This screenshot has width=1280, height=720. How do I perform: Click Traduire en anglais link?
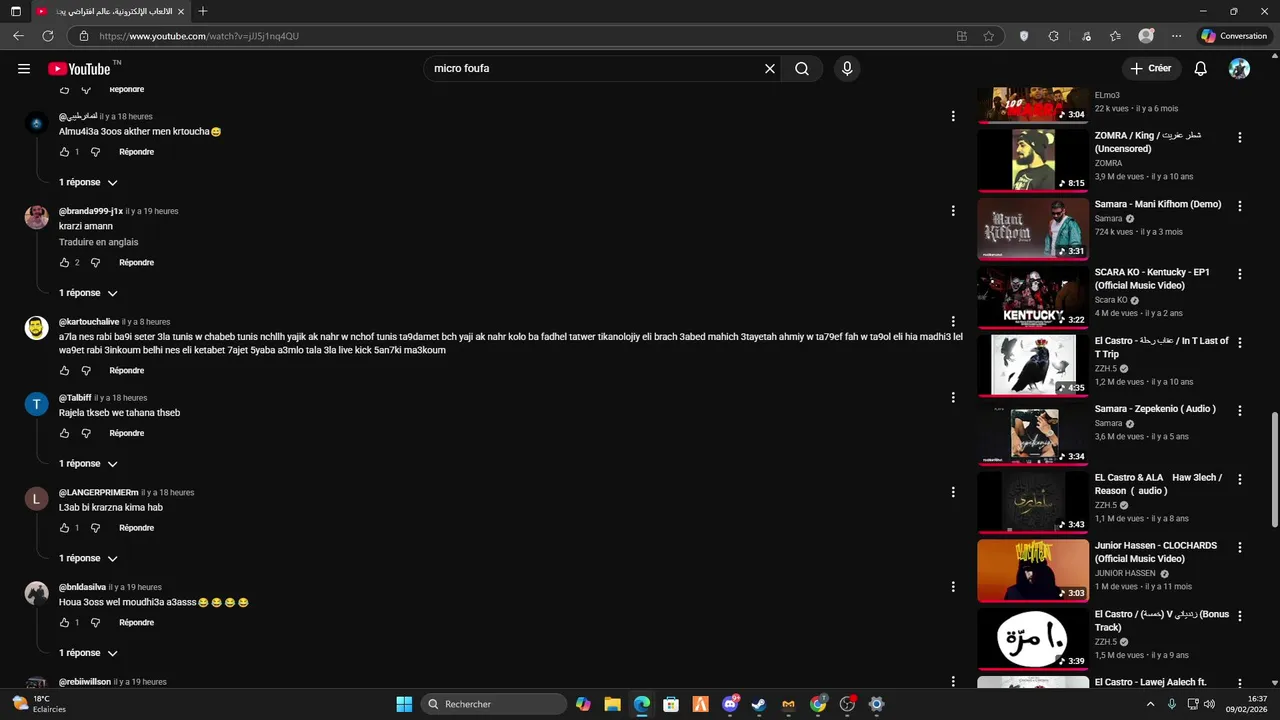pyautogui.click(x=99, y=243)
